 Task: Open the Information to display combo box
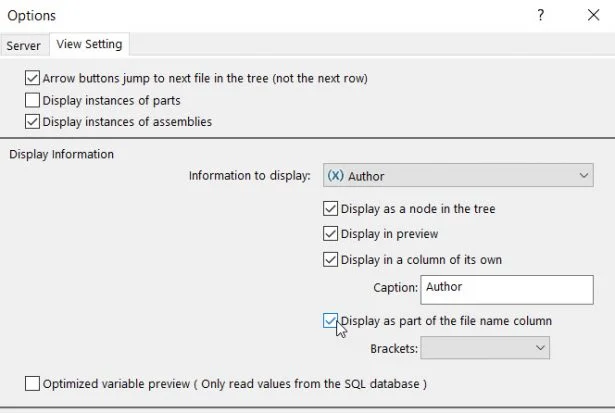point(458,176)
